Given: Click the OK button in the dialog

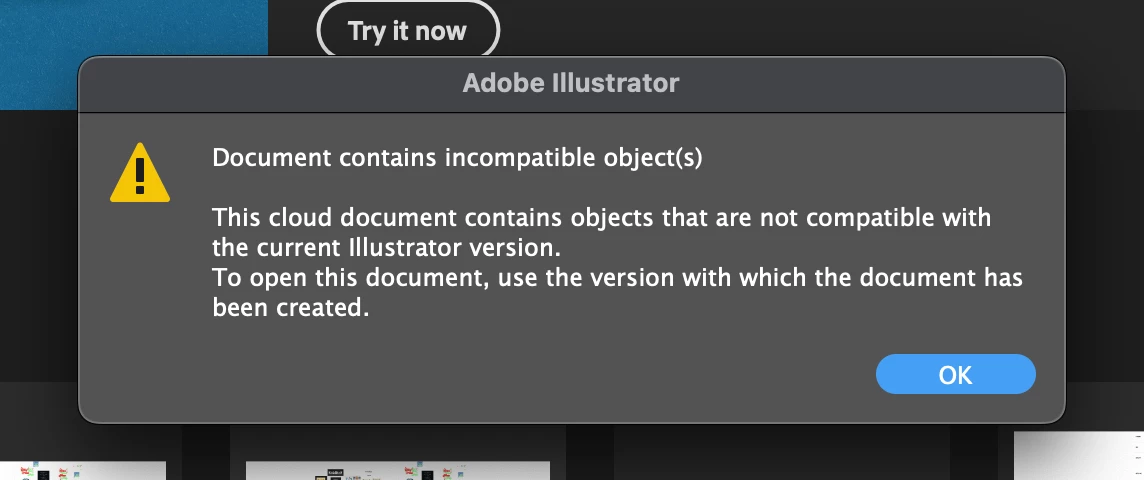Looking at the screenshot, I should pos(955,374).
